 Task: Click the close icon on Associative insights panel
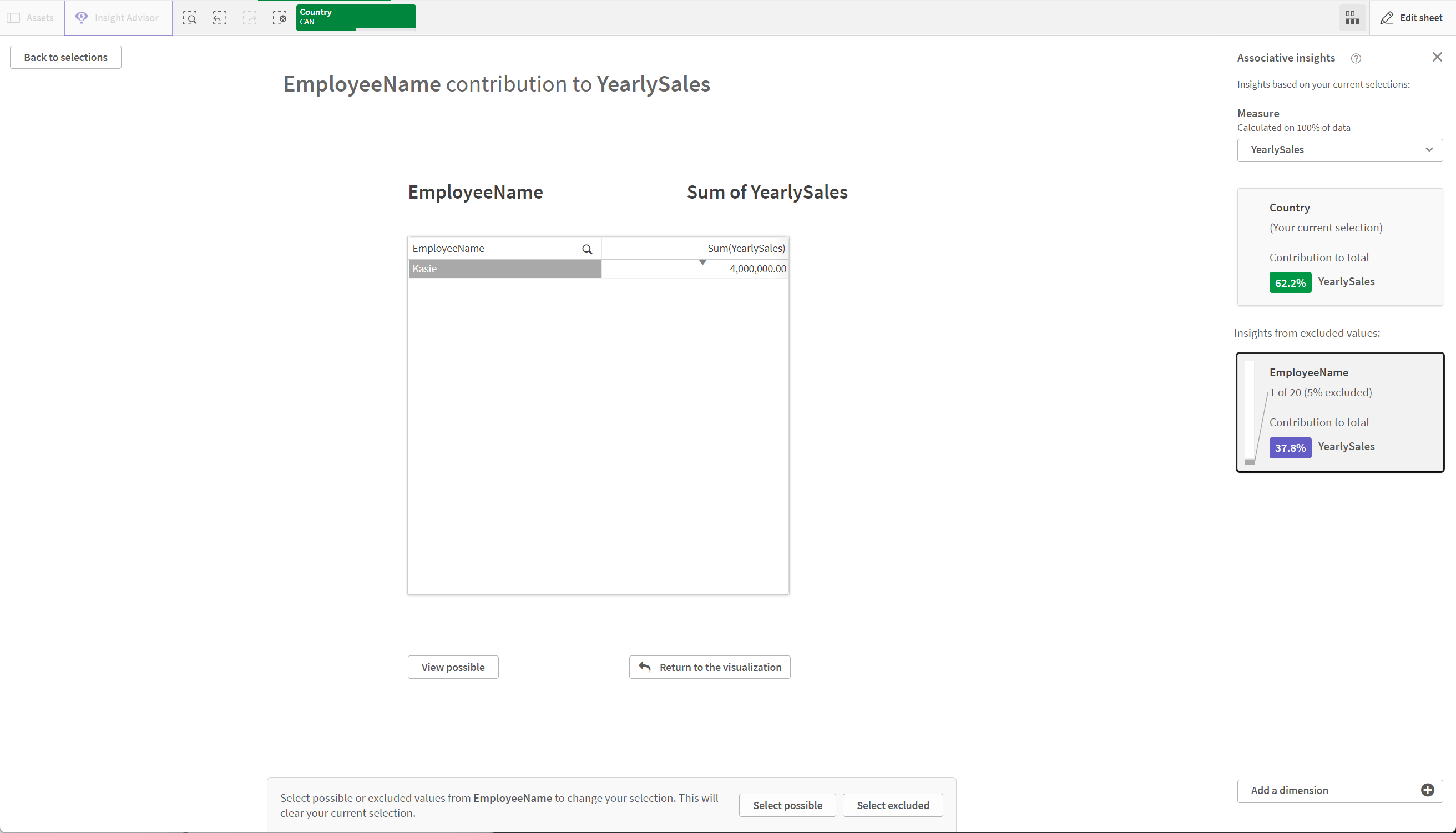[1438, 57]
